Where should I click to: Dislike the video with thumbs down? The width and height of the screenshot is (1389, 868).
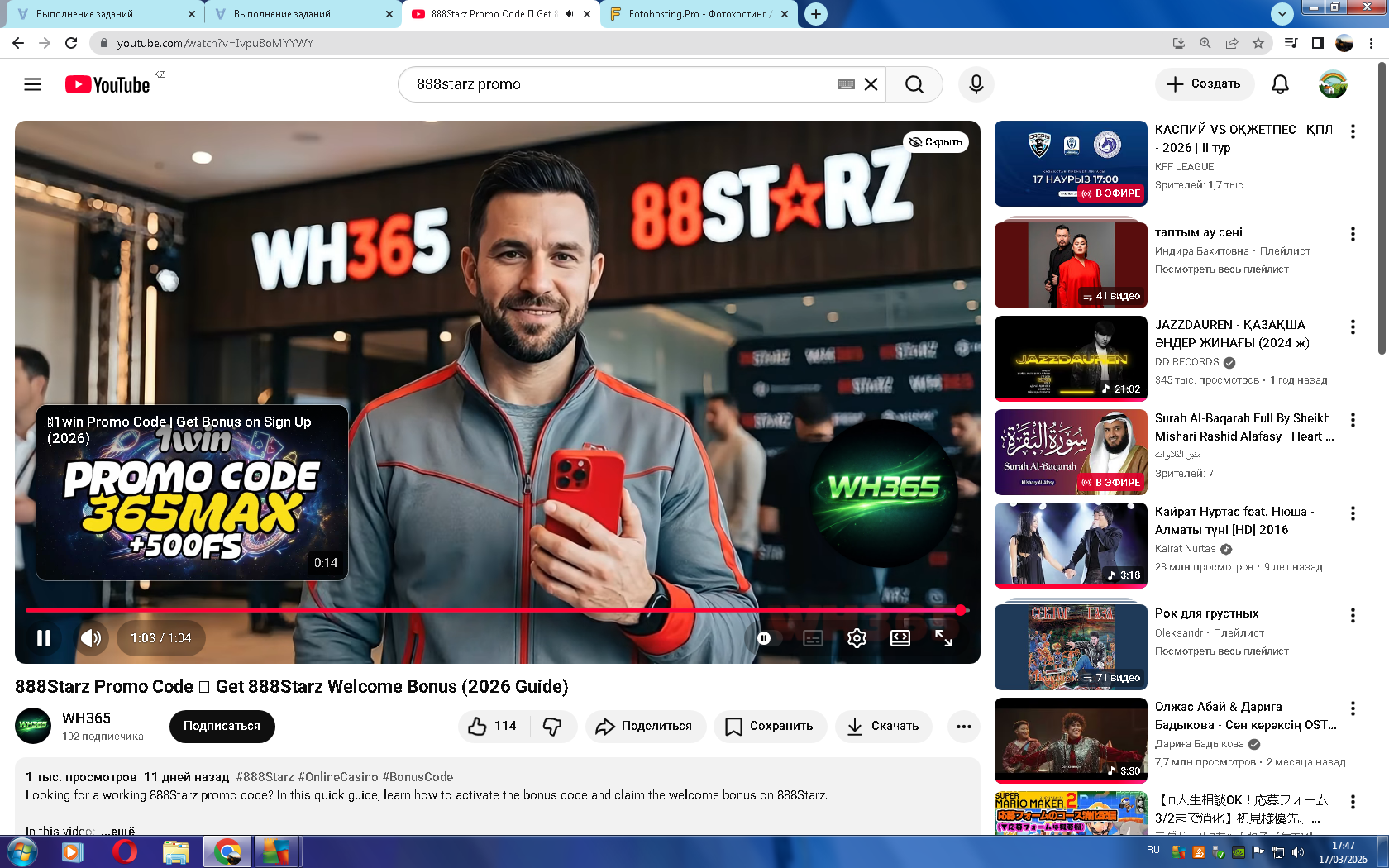(552, 726)
